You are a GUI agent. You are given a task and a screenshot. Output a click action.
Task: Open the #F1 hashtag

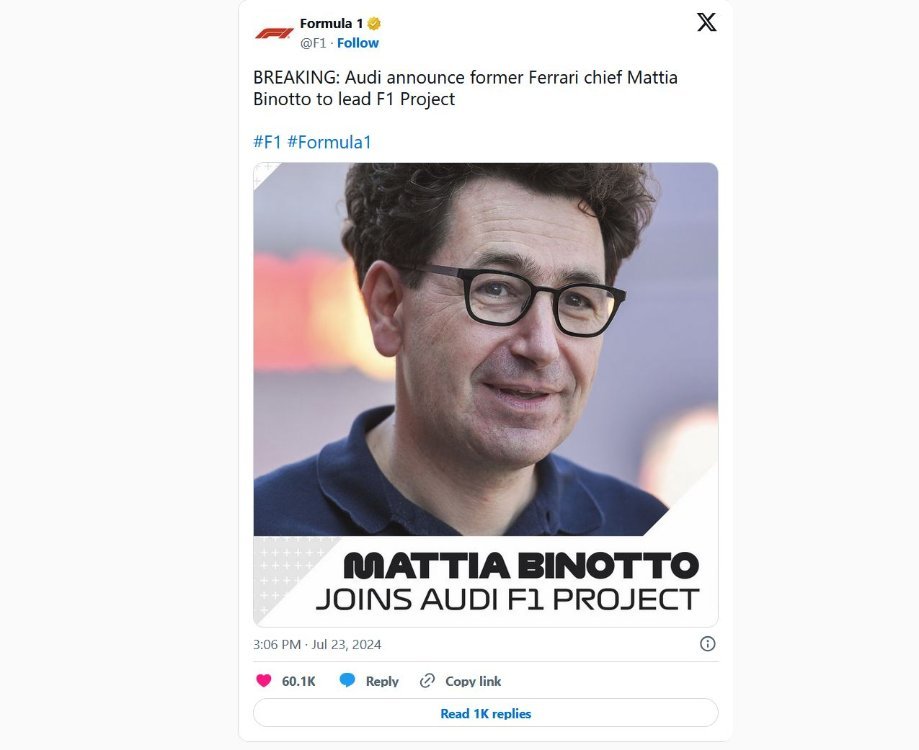tap(267, 142)
